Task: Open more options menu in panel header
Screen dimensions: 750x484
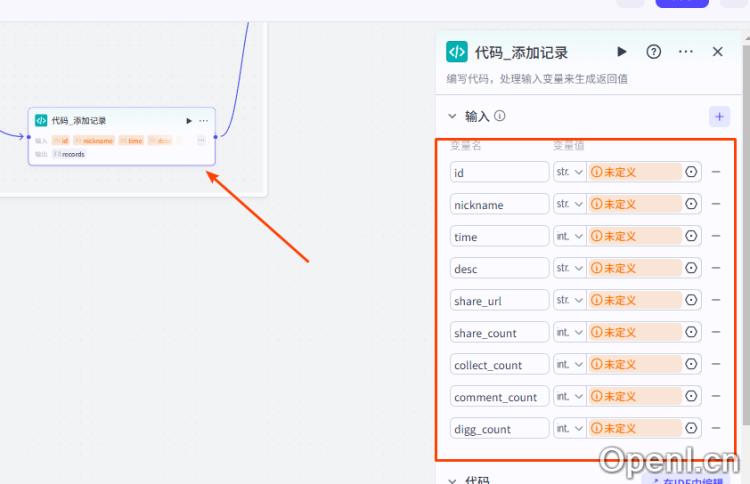Action: pyautogui.click(x=685, y=52)
